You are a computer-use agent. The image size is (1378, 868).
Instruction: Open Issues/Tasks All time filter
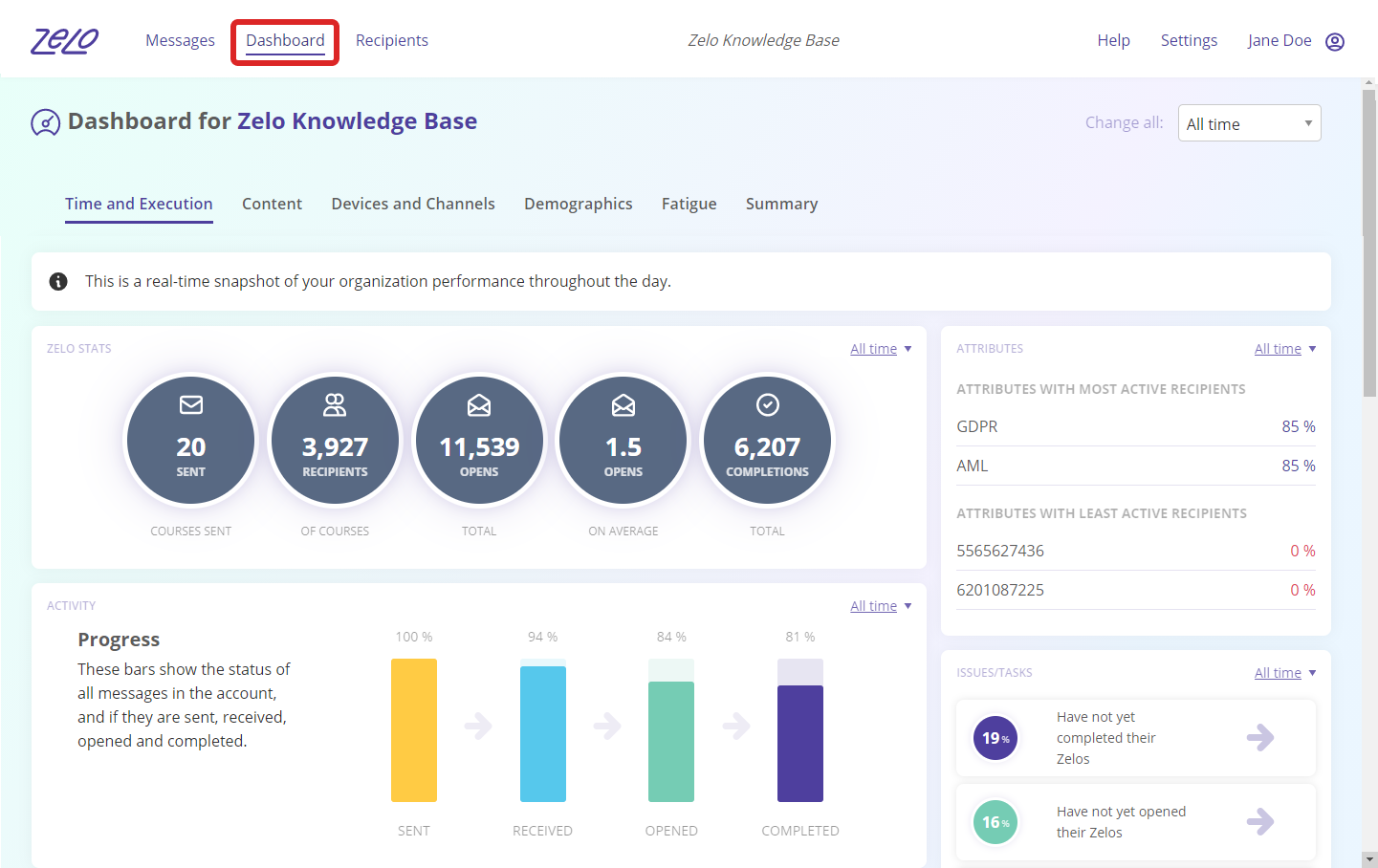[1285, 673]
